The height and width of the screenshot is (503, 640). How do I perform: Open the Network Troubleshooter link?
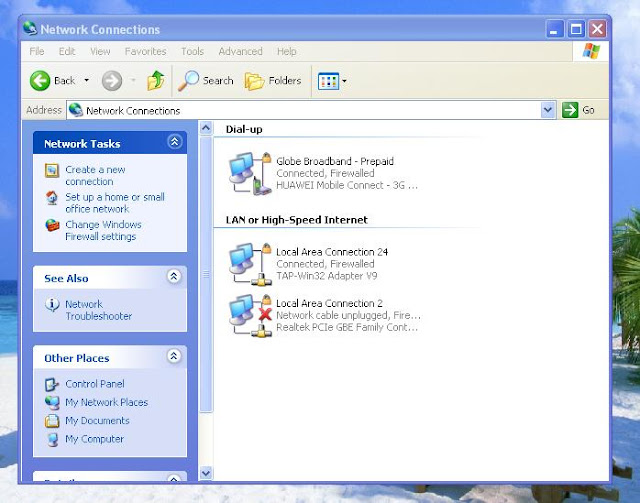(x=98, y=310)
